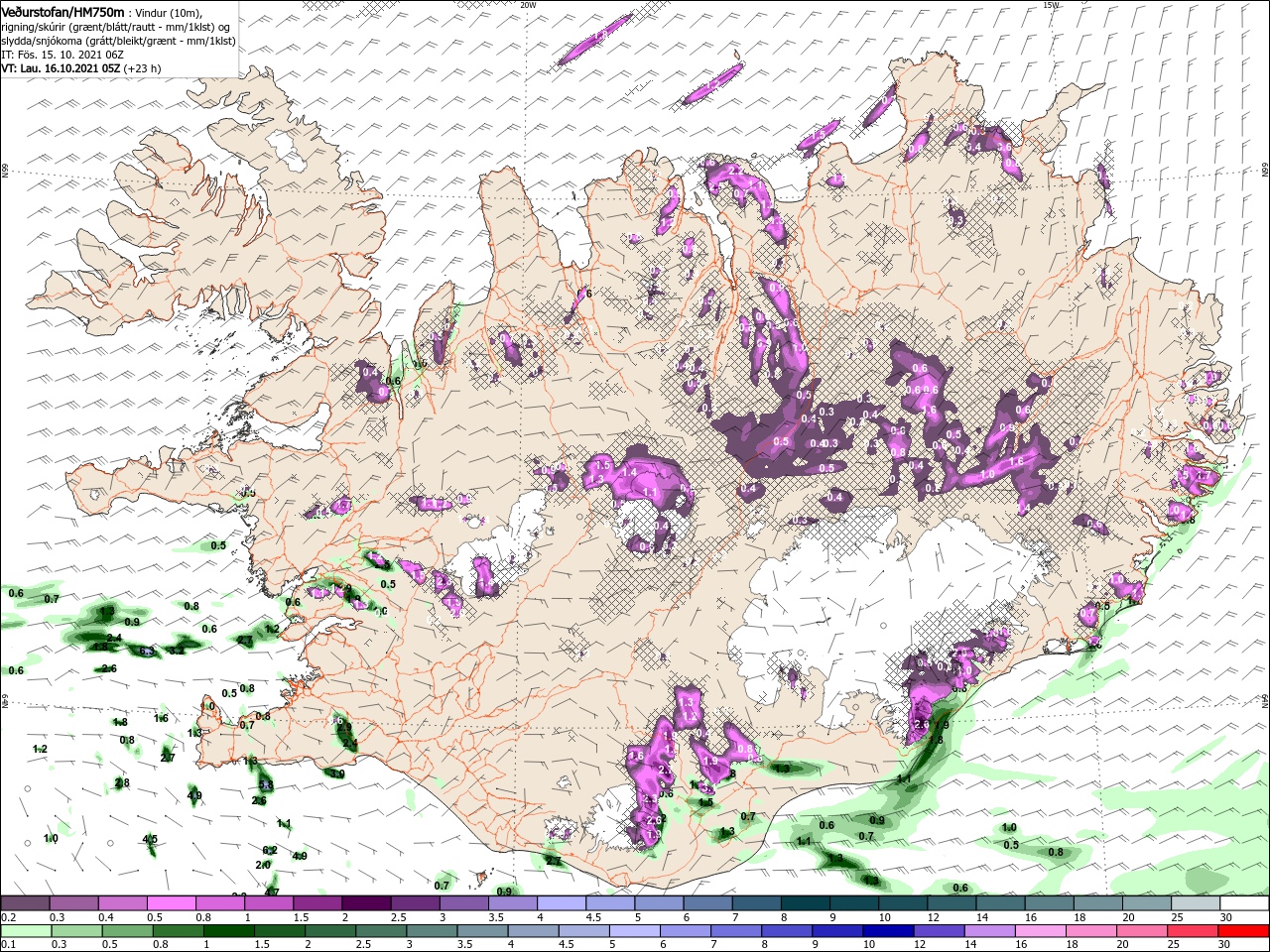Click the '6.2' rainfall value on the map
This screenshot has width=1270, height=952.
pos(269,851)
